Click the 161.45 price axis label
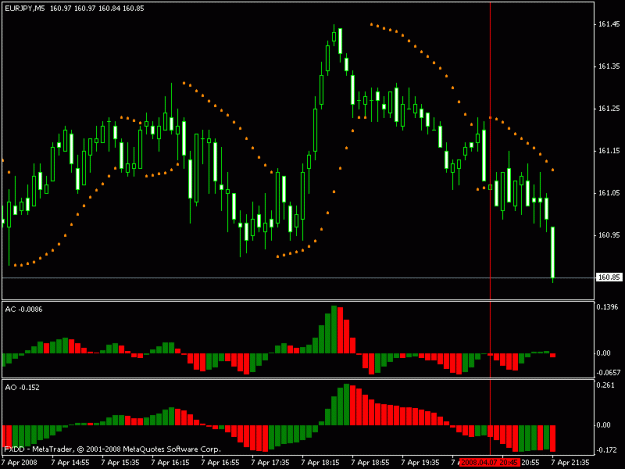 [x=609, y=24]
